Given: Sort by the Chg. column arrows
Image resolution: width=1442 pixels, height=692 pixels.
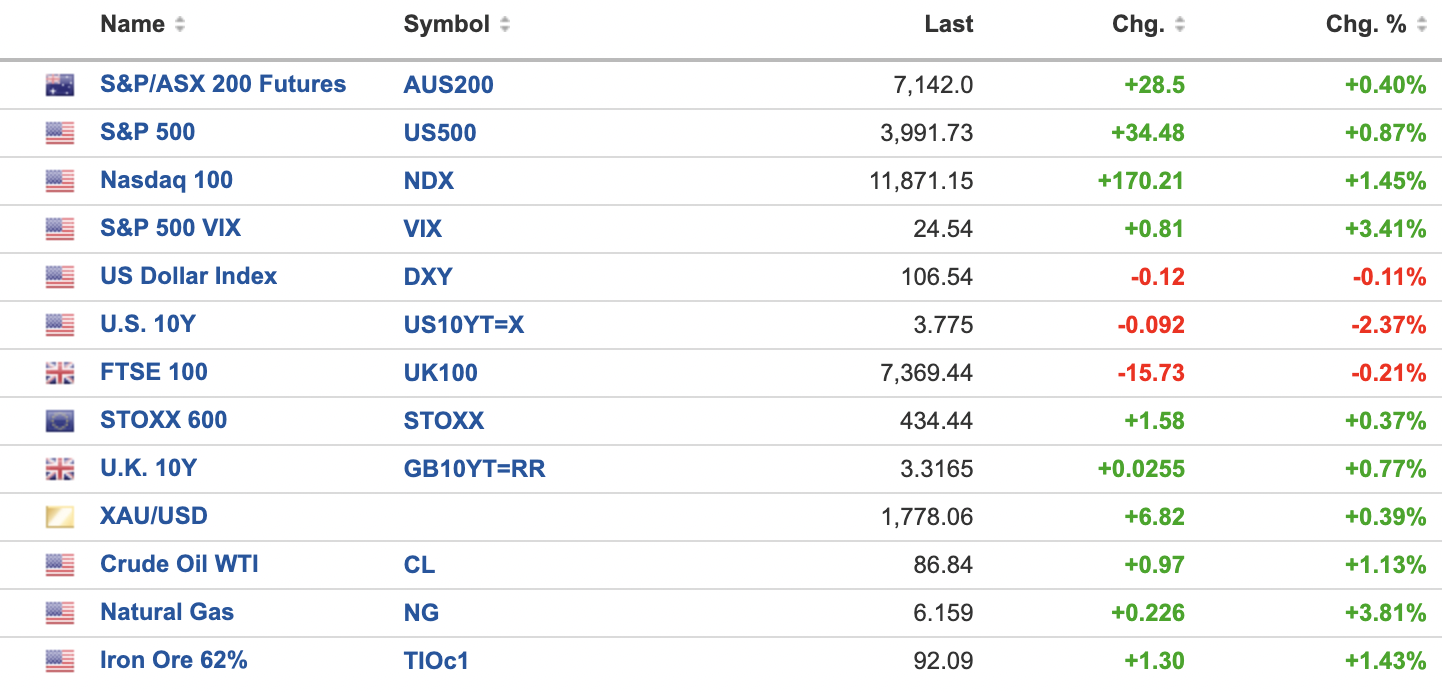Looking at the screenshot, I should [1180, 25].
